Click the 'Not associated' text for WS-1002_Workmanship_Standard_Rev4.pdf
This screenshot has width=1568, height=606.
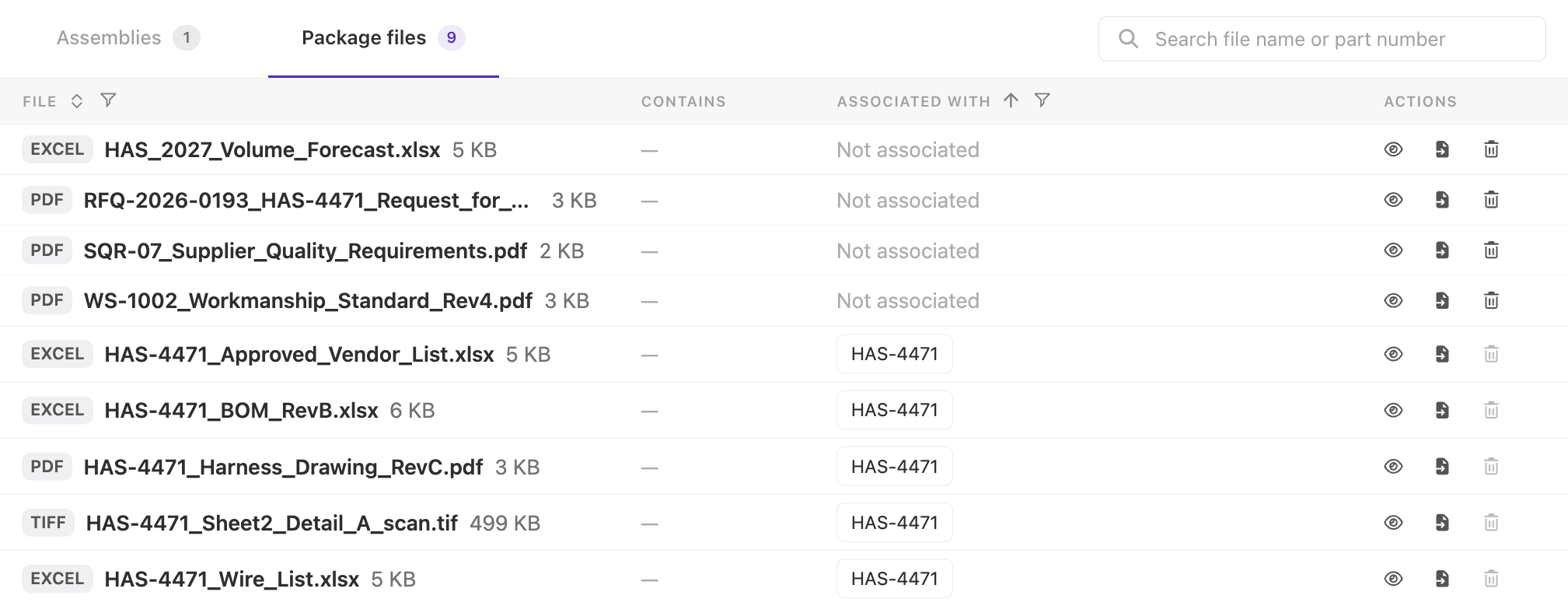(908, 301)
